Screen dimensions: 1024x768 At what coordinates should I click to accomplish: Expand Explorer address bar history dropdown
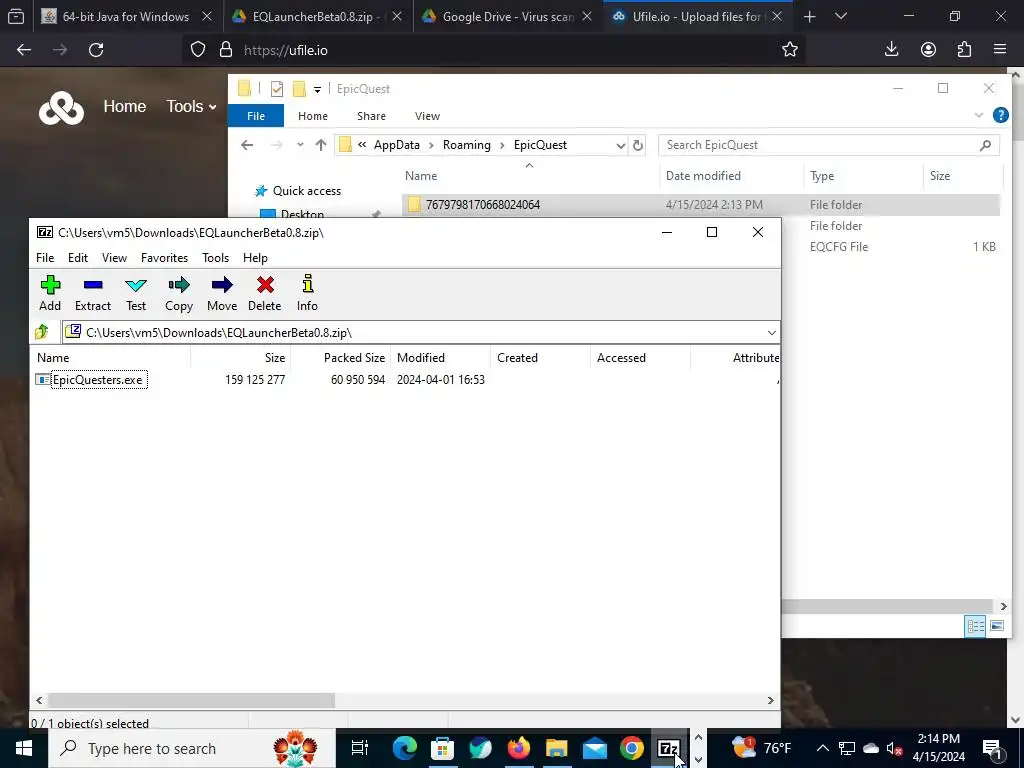pyautogui.click(x=620, y=145)
